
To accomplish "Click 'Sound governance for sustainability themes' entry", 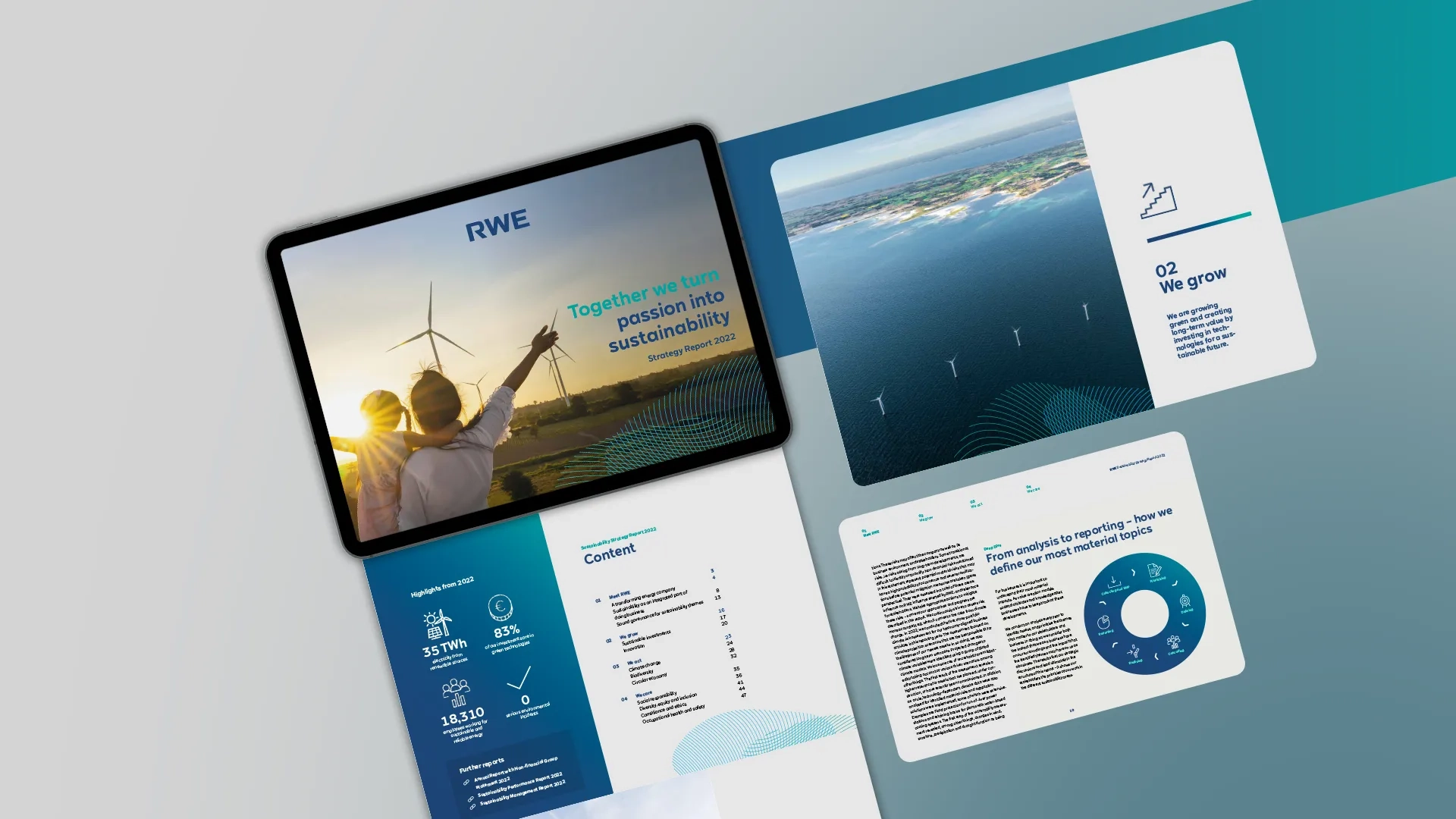I will (660, 613).
